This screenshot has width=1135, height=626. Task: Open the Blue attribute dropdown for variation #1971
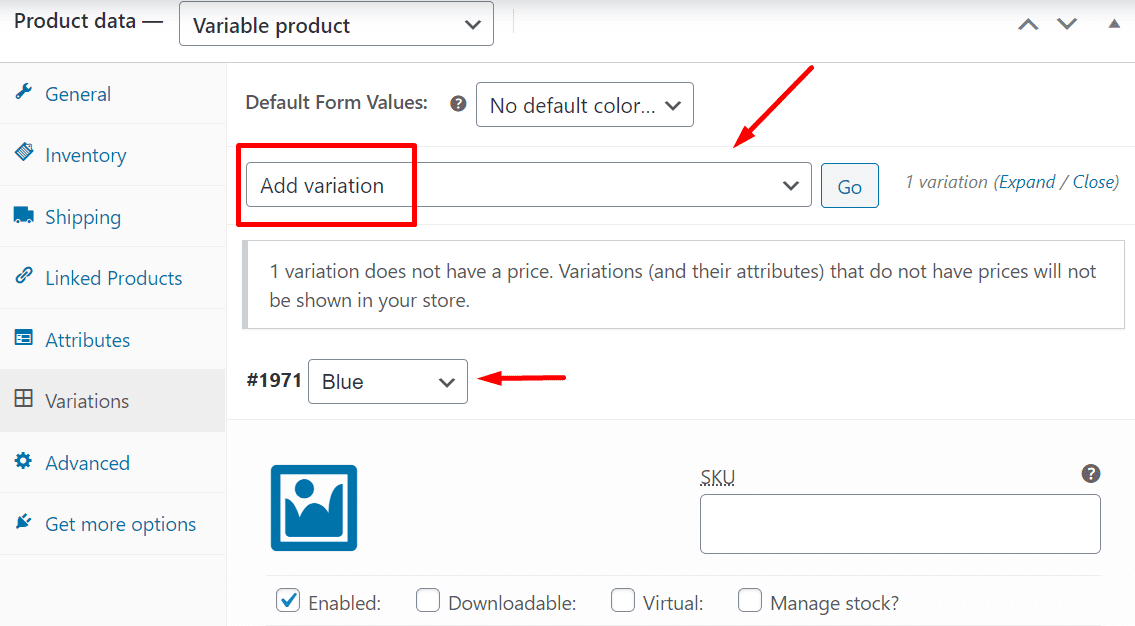pos(388,381)
